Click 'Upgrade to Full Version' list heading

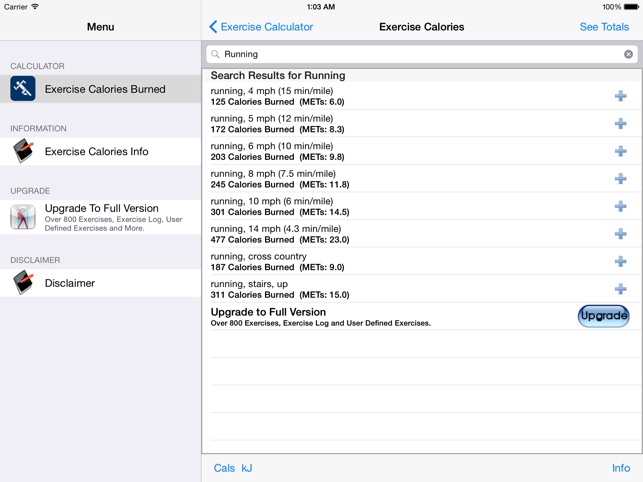pos(268,312)
